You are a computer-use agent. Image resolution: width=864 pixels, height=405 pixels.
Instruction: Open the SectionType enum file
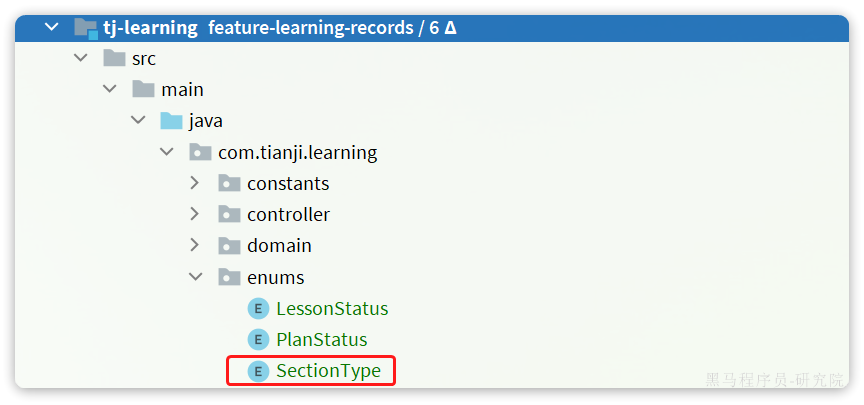pos(328,371)
